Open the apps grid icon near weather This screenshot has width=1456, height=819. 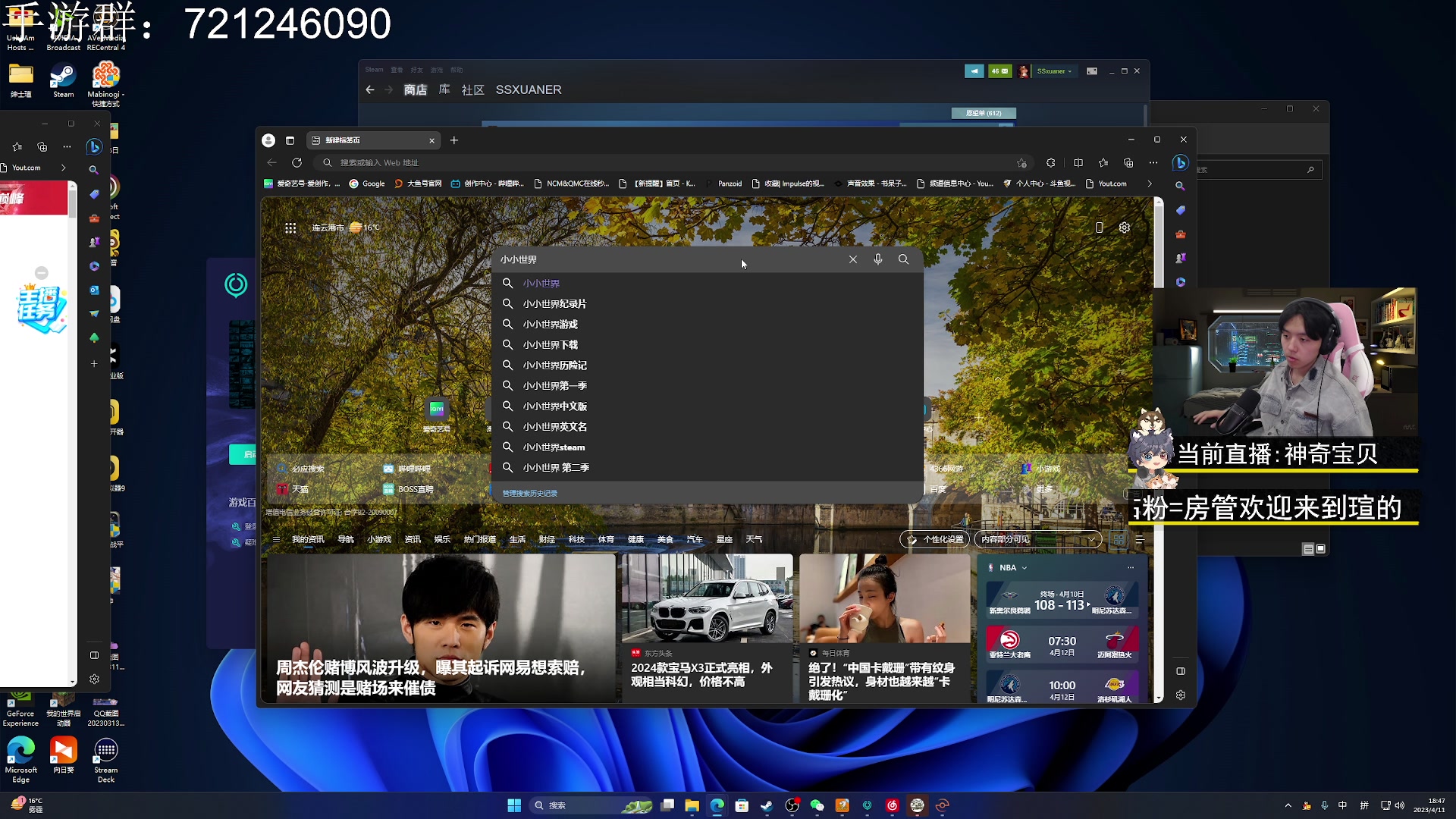290,227
